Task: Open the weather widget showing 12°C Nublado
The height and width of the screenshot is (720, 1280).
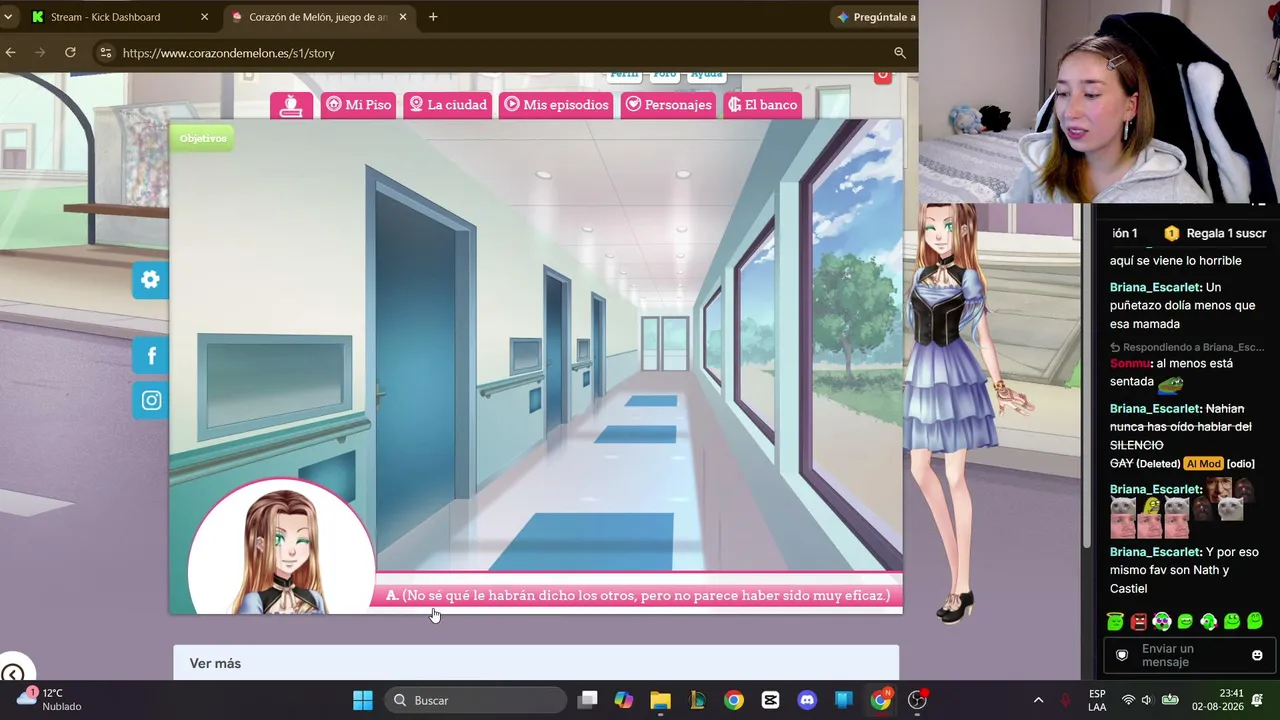Action: click(x=50, y=700)
